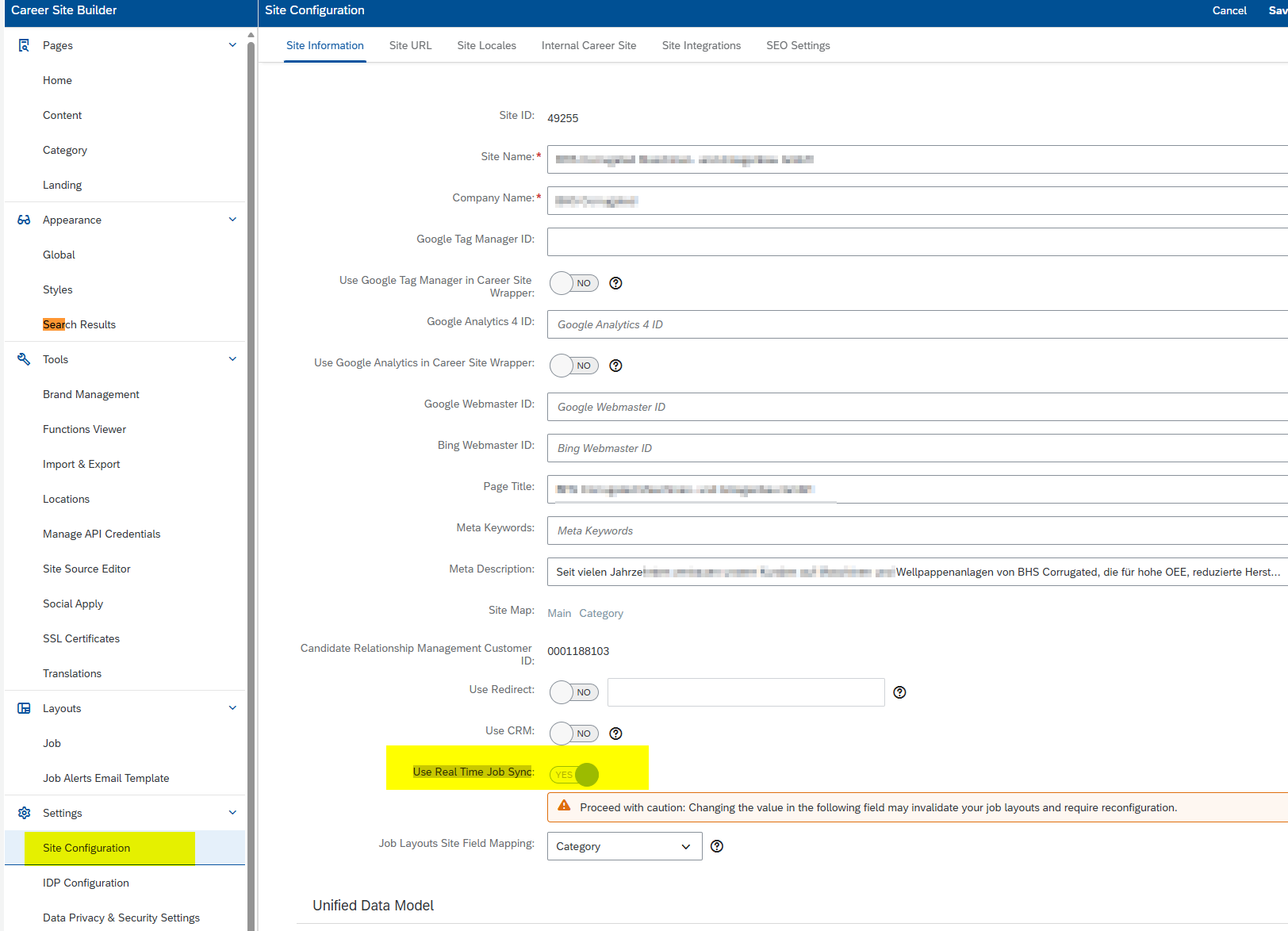Viewport: 1288px width, 931px height.
Task: Collapse the Tools section chevron
Action: [232, 359]
